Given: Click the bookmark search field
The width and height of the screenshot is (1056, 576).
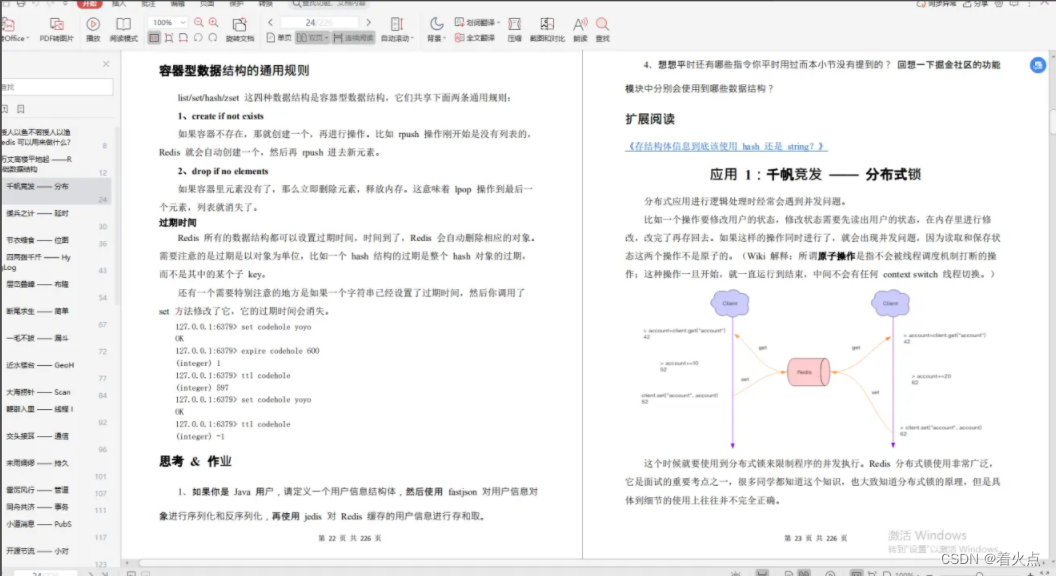Looking at the screenshot, I should click(57, 87).
